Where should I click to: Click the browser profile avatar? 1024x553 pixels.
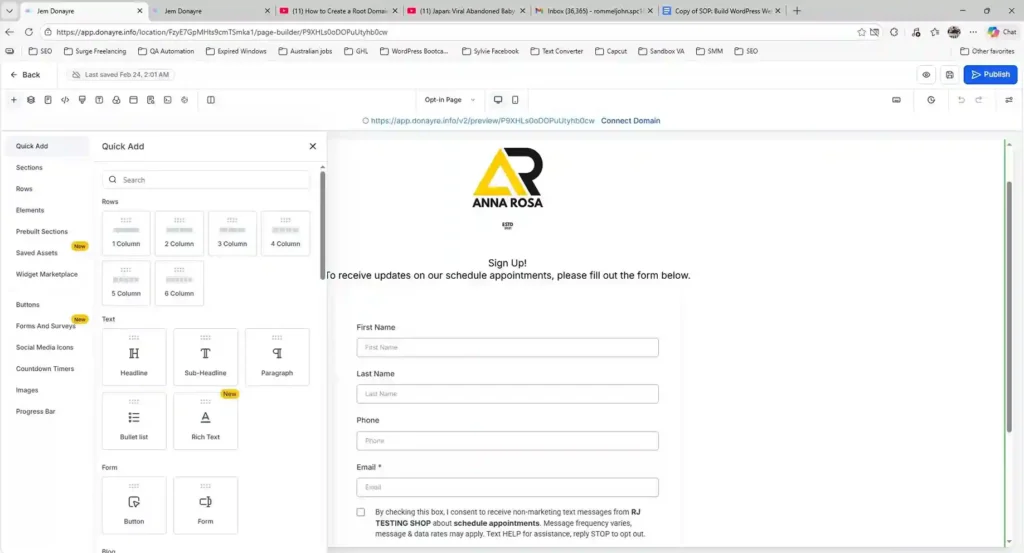click(x=954, y=31)
